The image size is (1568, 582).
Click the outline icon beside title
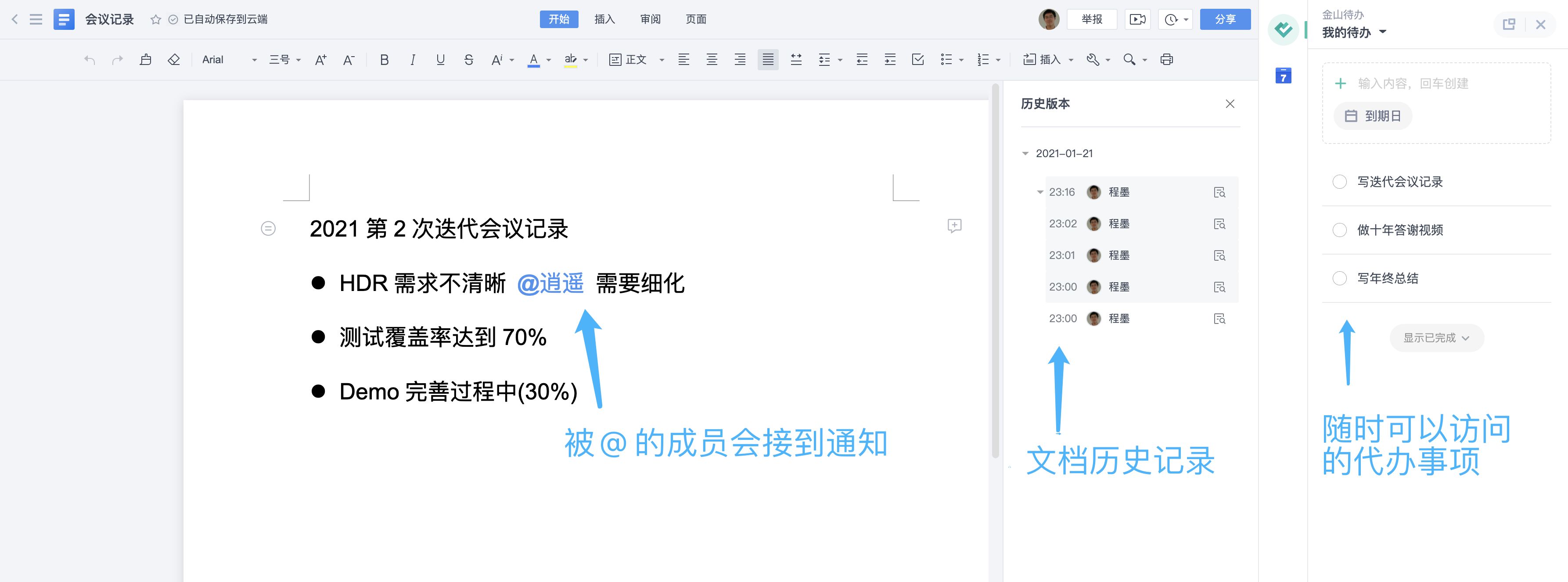pos(269,228)
